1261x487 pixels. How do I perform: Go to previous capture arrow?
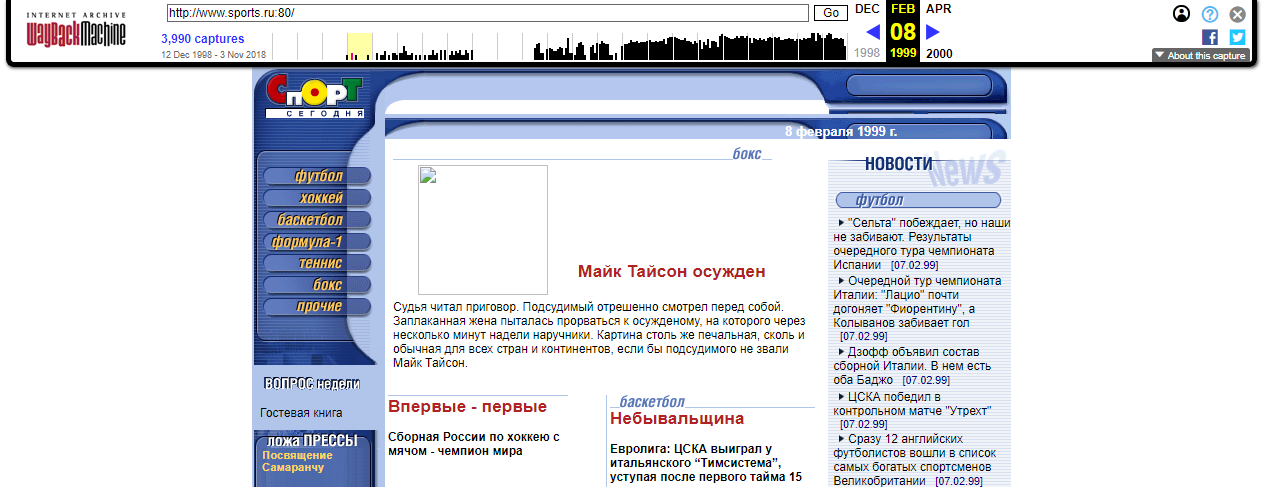point(873,32)
